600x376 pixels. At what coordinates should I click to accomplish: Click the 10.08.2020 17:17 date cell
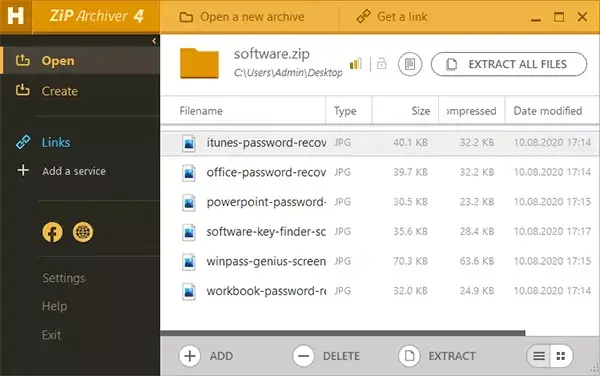552,231
